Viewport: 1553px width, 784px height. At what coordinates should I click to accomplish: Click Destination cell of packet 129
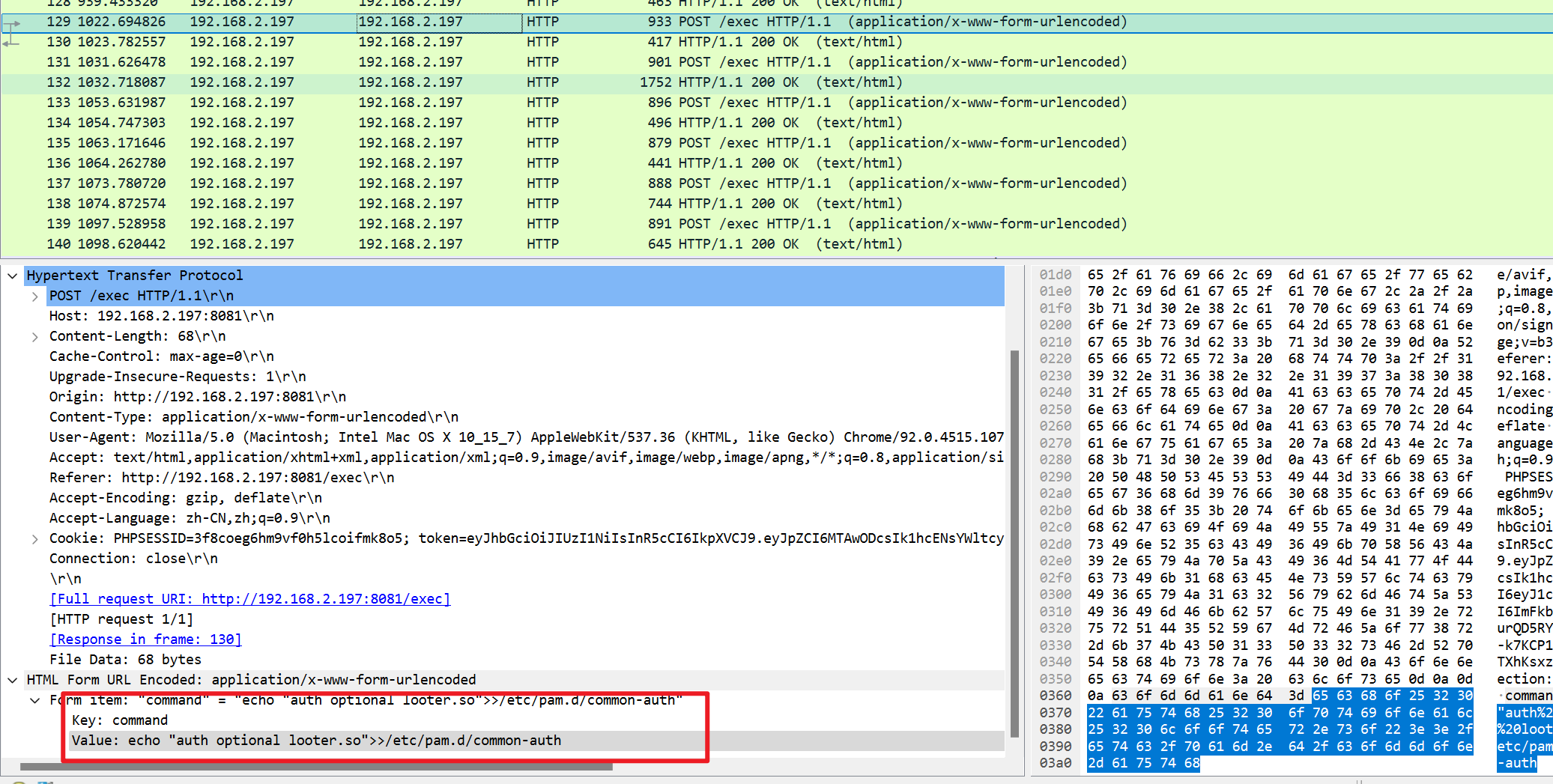click(x=439, y=22)
